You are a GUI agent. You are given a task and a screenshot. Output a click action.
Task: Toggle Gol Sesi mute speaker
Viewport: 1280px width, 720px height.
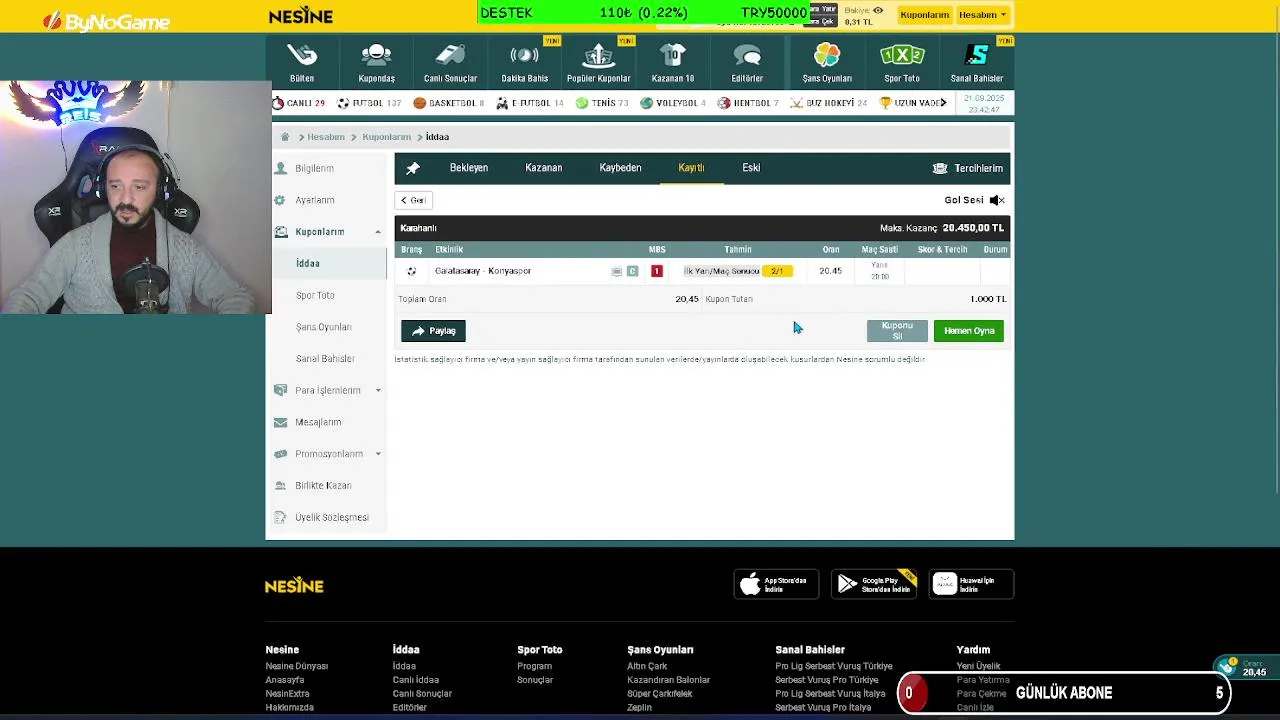(x=997, y=200)
